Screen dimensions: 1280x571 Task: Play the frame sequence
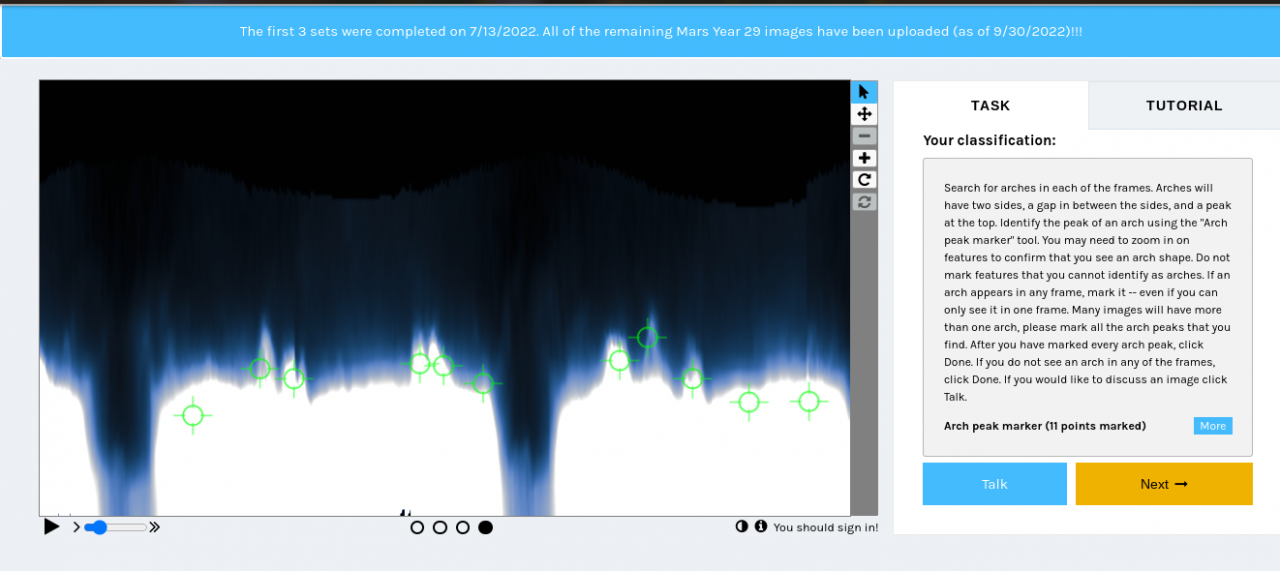click(x=51, y=527)
